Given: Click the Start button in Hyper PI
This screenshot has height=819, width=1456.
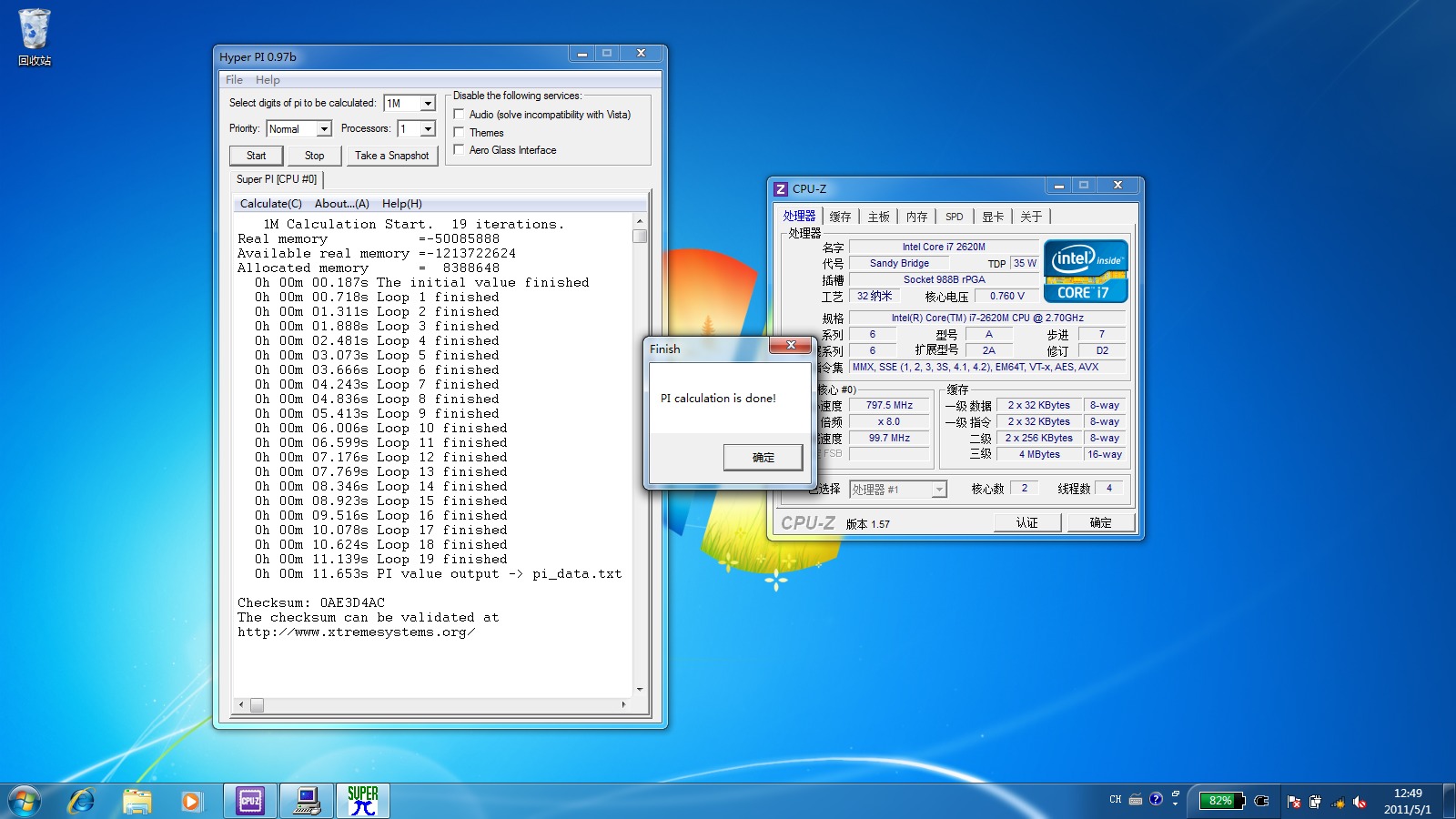Looking at the screenshot, I should tap(257, 156).
